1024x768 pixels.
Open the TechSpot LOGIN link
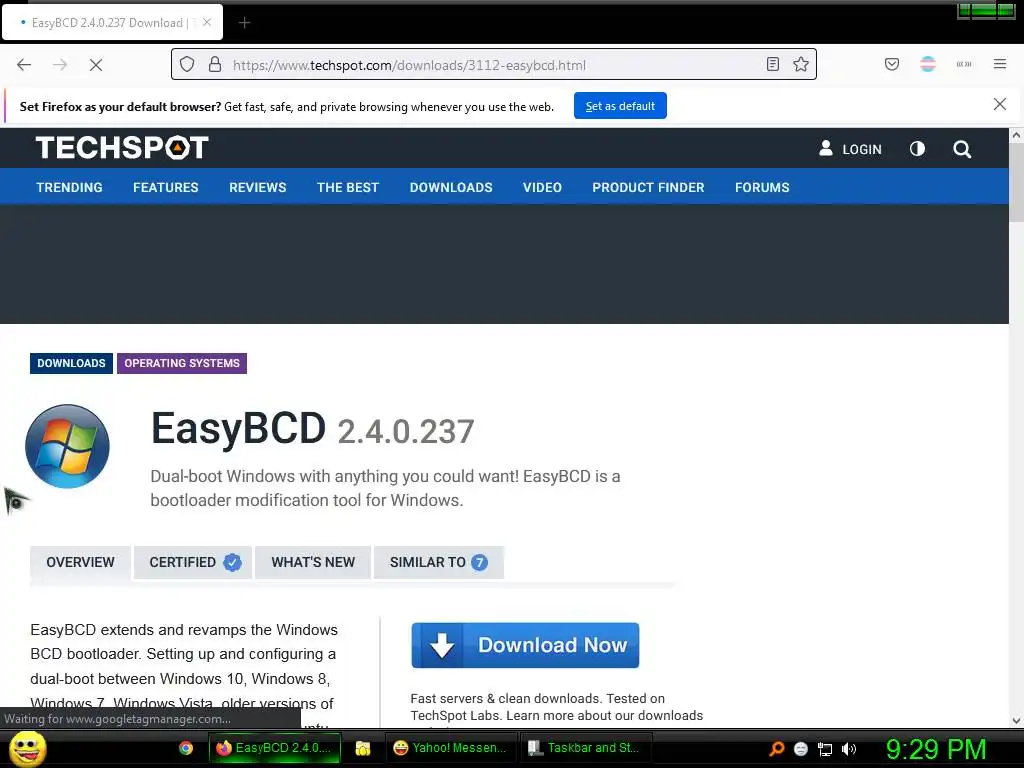pos(850,149)
